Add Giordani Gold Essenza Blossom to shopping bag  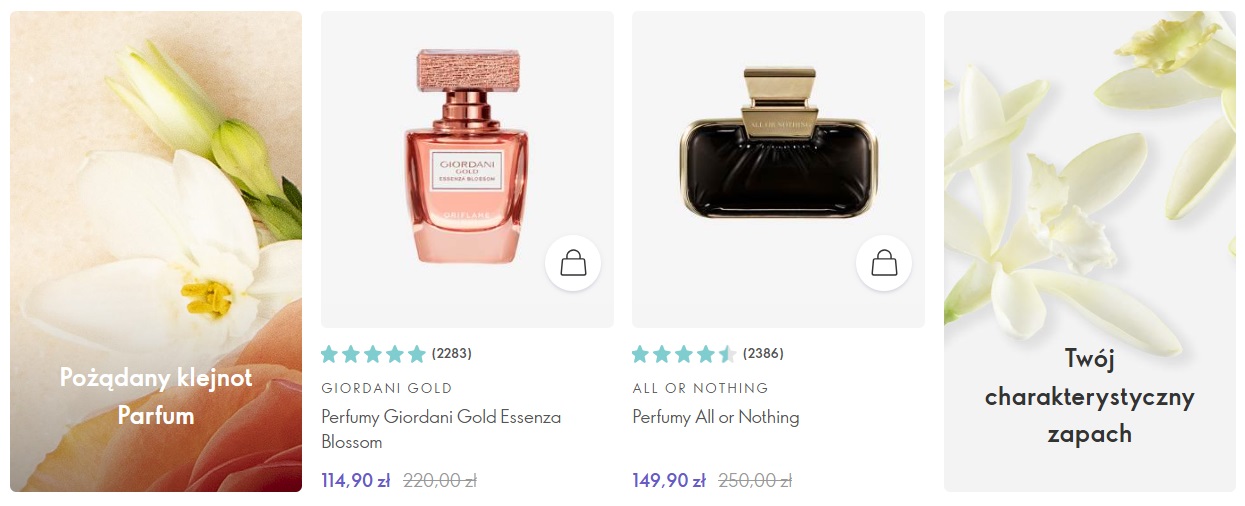pyautogui.click(x=573, y=264)
